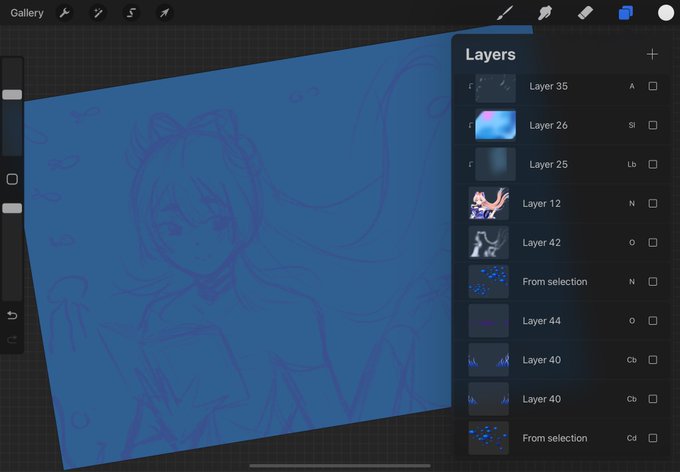Toggle visibility checkbox for Layer 12

click(653, 203)
